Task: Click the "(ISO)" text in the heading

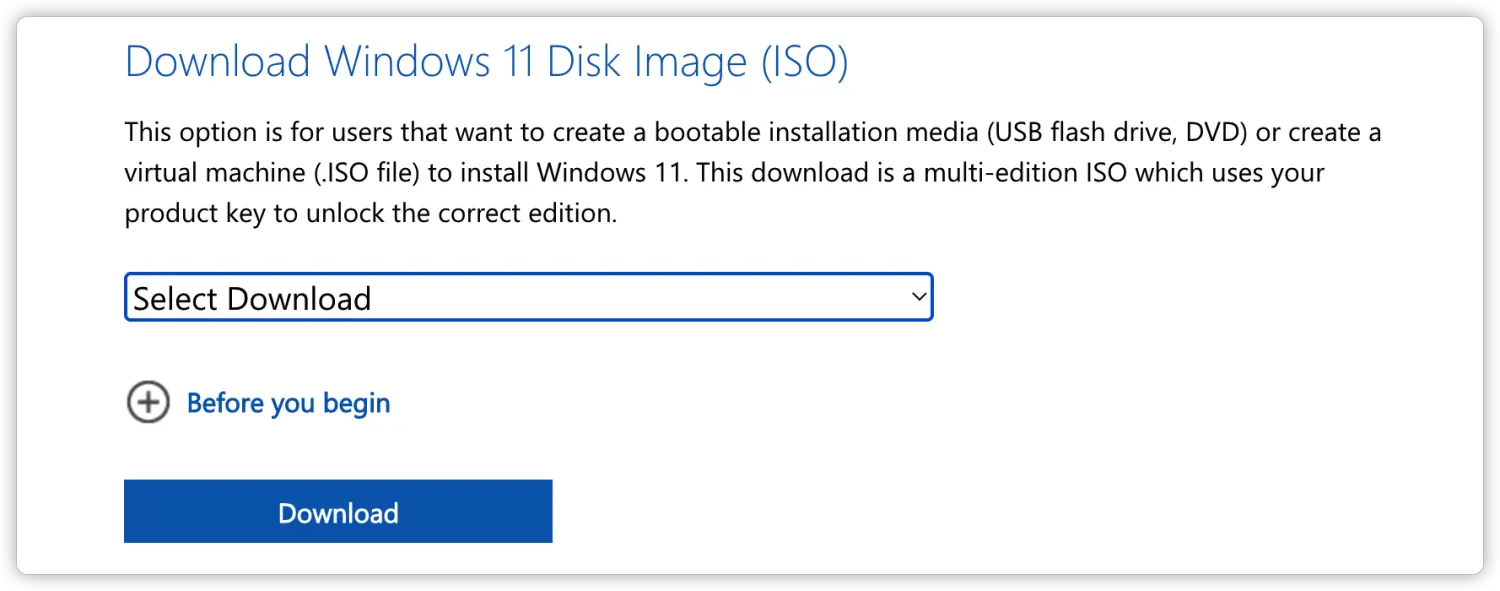Action: [803, 62]
